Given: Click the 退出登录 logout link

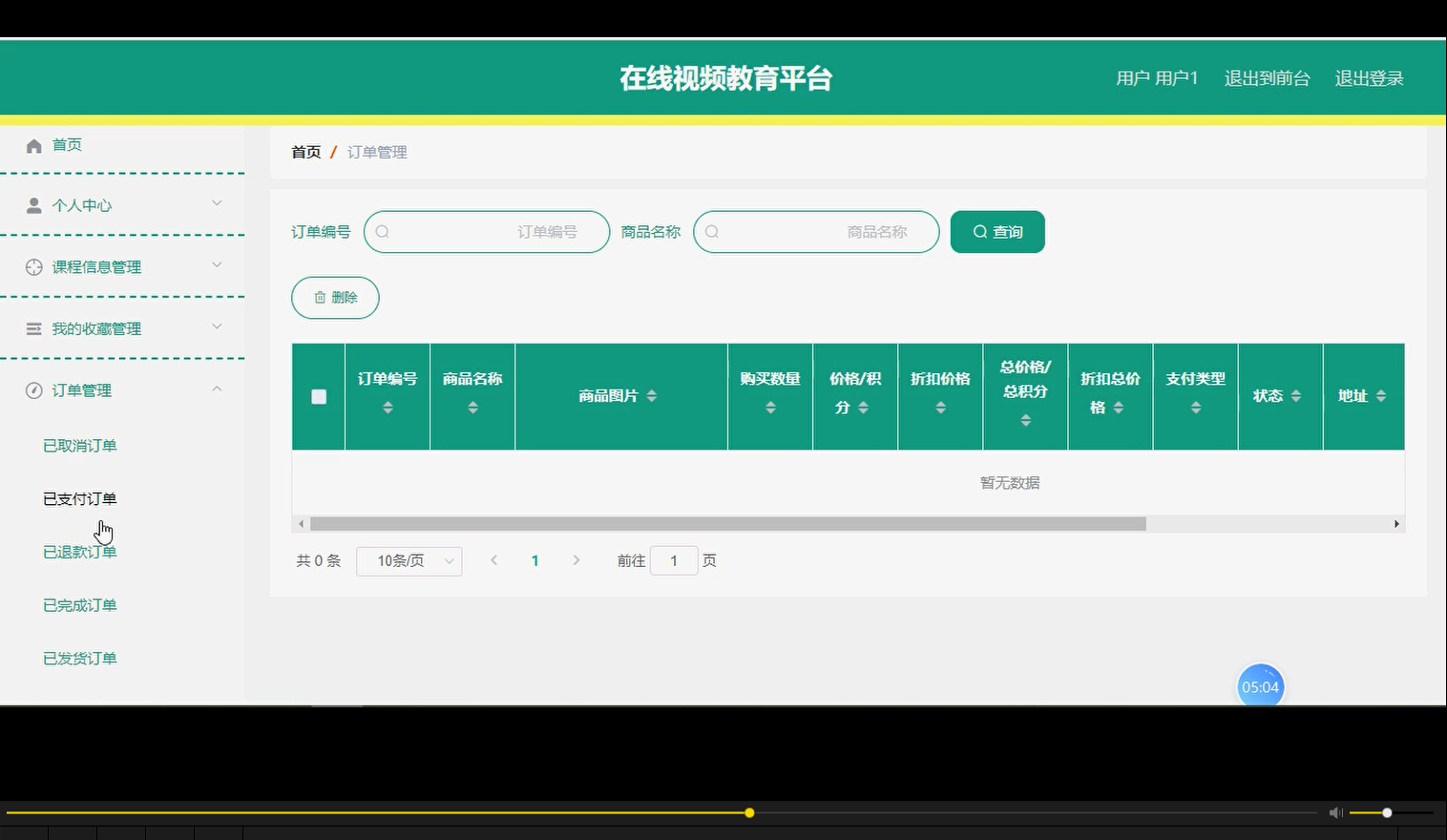Looking at the screenshot, I should tap(1370, 77).
